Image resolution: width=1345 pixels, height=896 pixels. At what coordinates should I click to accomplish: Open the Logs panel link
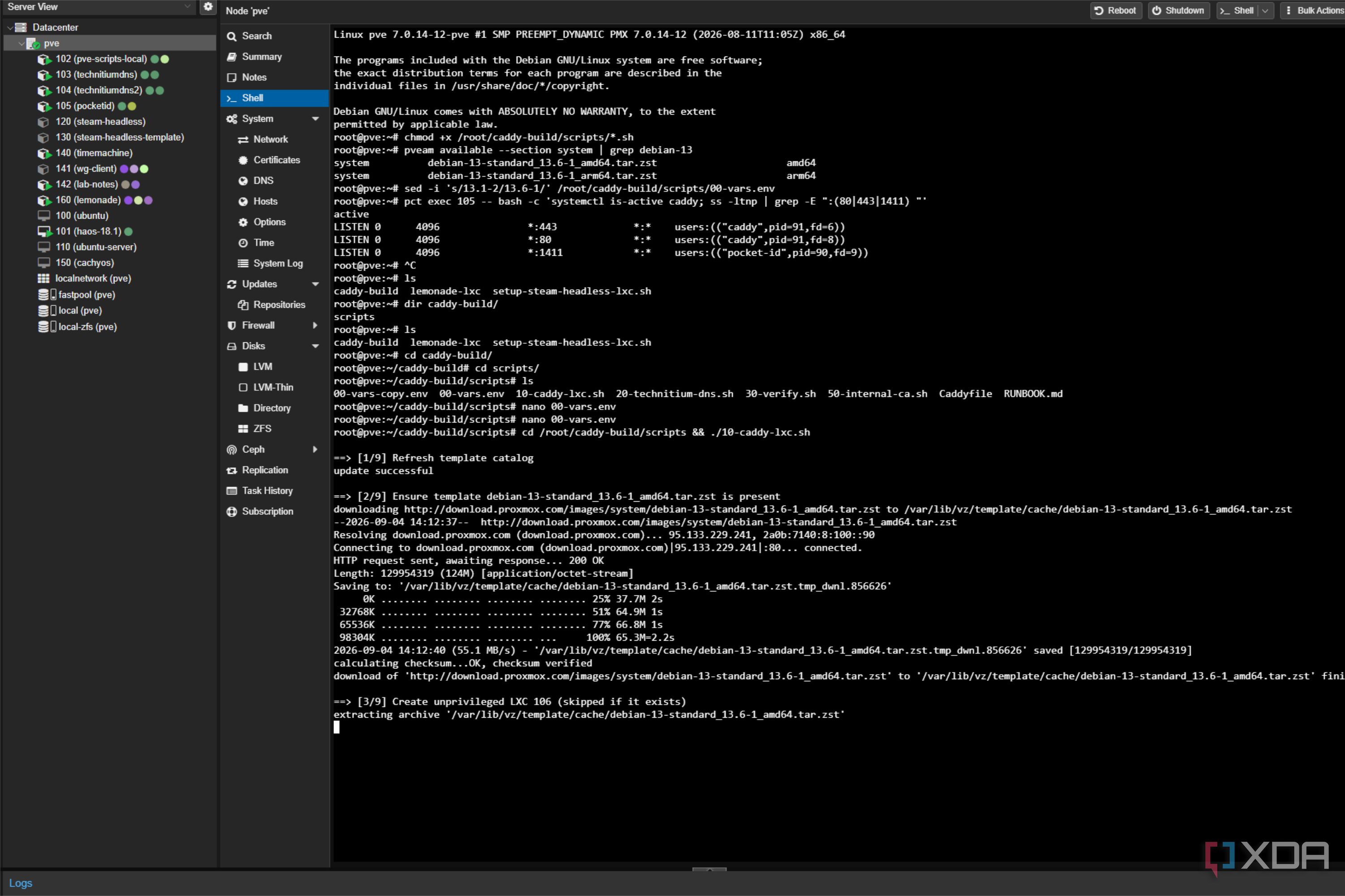(21, 883)
